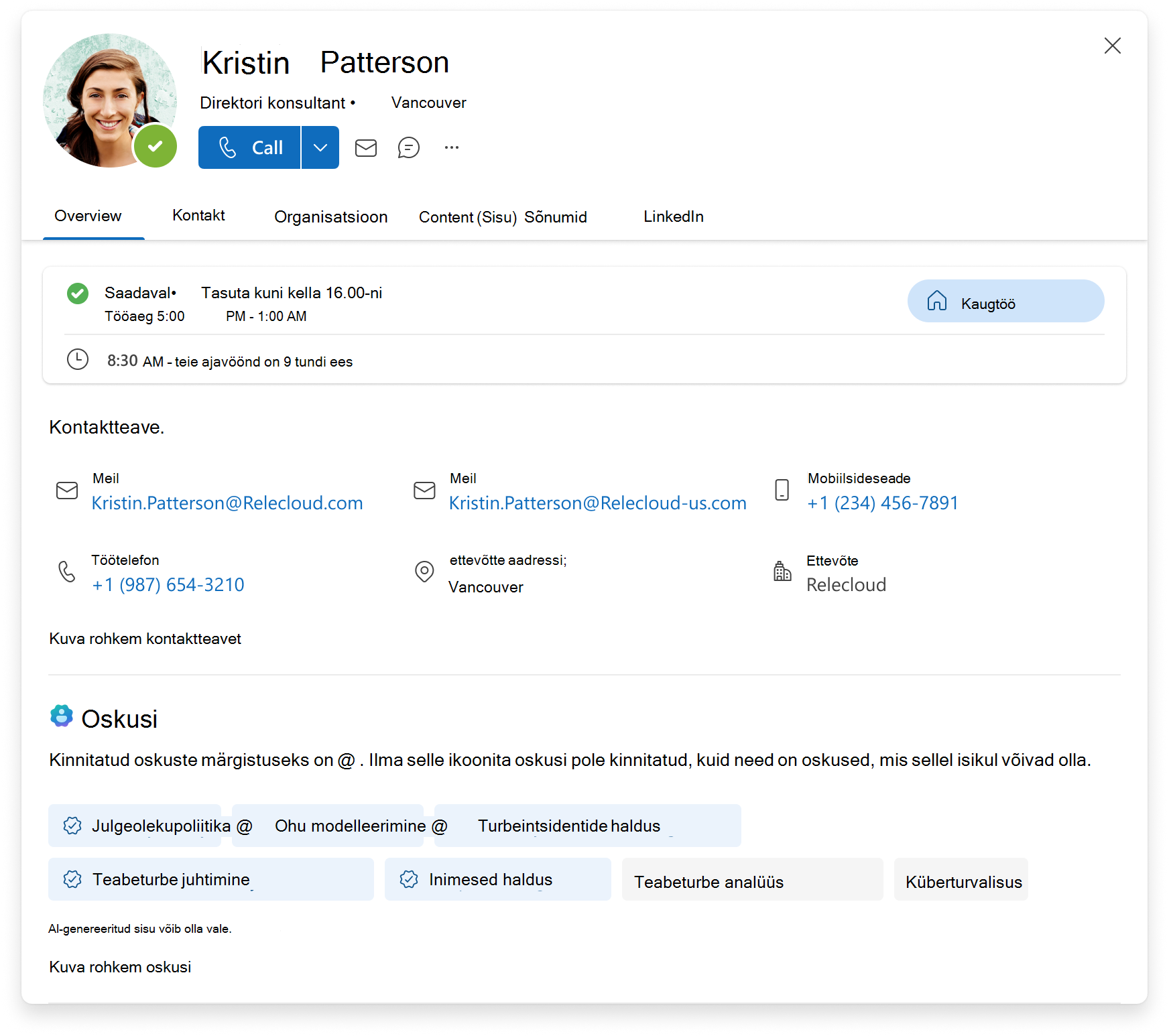The width and height of the screenshot is (1169, 1036).
Task: Open the LinkedIn tab
Action: pos(674,216)
